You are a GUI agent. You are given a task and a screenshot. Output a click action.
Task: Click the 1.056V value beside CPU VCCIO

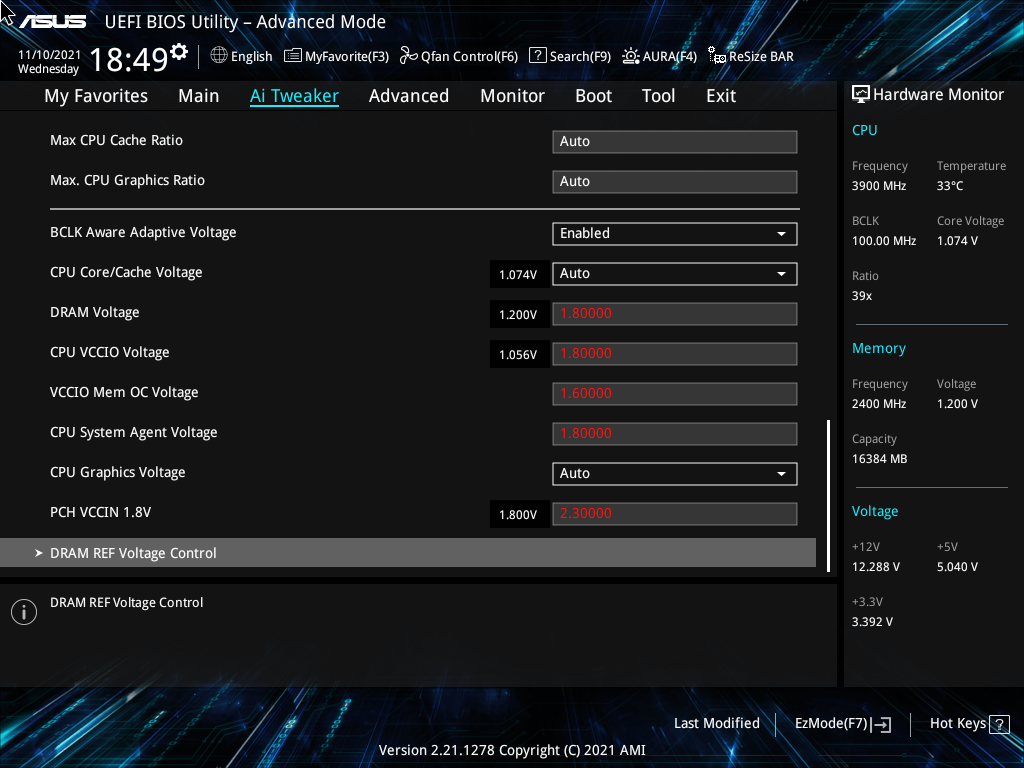tap(518, 355)
